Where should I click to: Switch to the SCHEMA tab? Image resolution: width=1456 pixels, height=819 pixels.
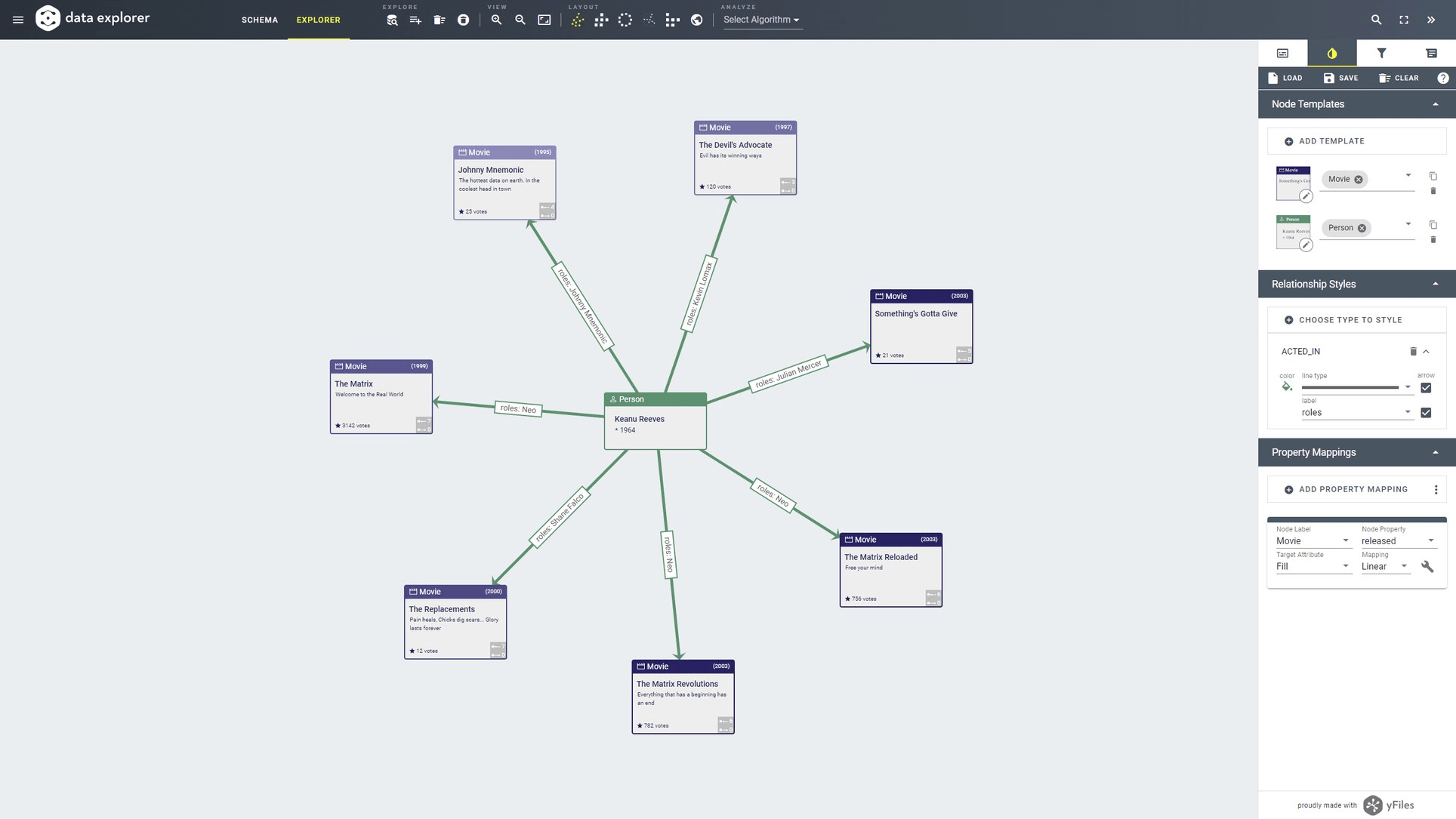click(260, 20)
